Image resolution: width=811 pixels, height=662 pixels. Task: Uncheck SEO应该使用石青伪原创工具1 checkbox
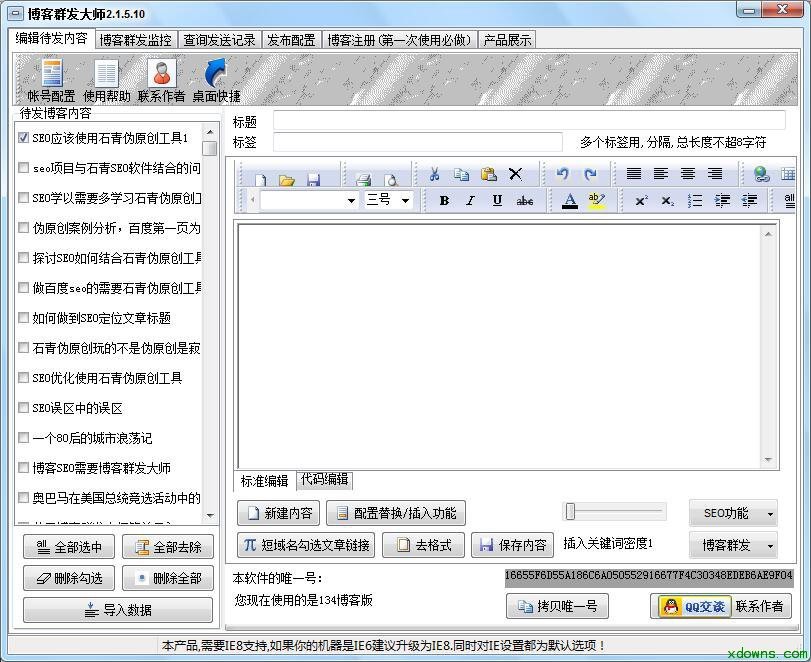[23, 138]
